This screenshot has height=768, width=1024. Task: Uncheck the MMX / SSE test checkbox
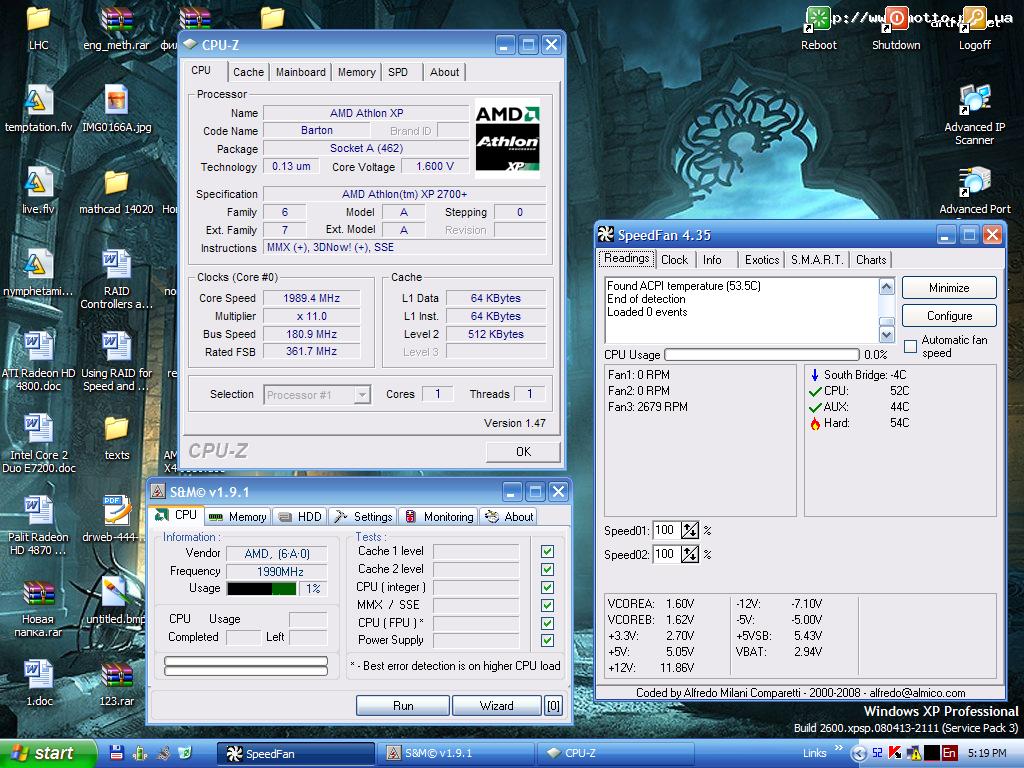pyautogui.click(x=547, y=605)
